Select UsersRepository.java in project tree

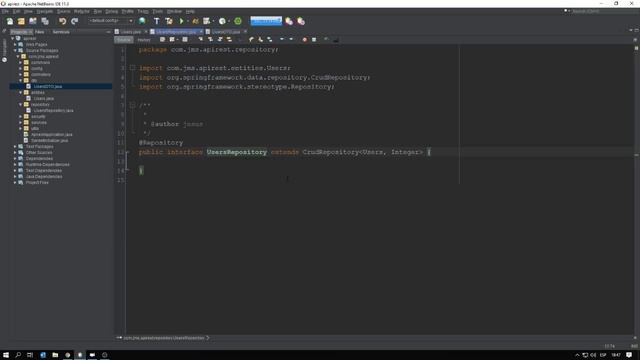(x=53, y=111)
